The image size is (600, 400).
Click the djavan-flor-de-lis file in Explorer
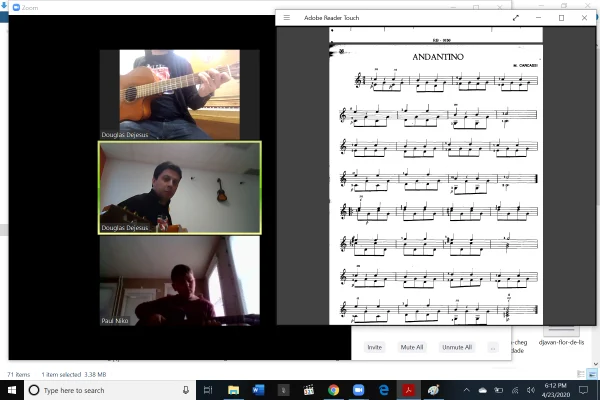[x=561, y=337]
